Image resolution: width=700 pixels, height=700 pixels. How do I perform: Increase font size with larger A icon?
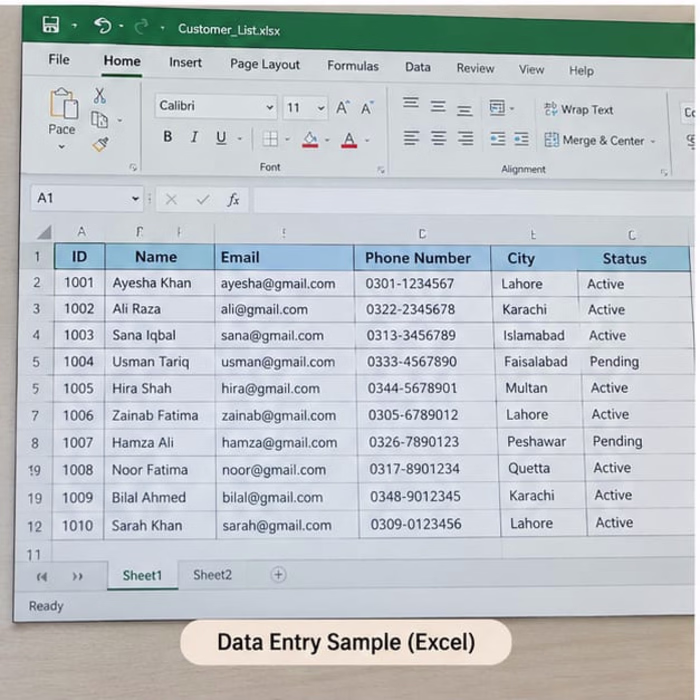click(342, 107)
